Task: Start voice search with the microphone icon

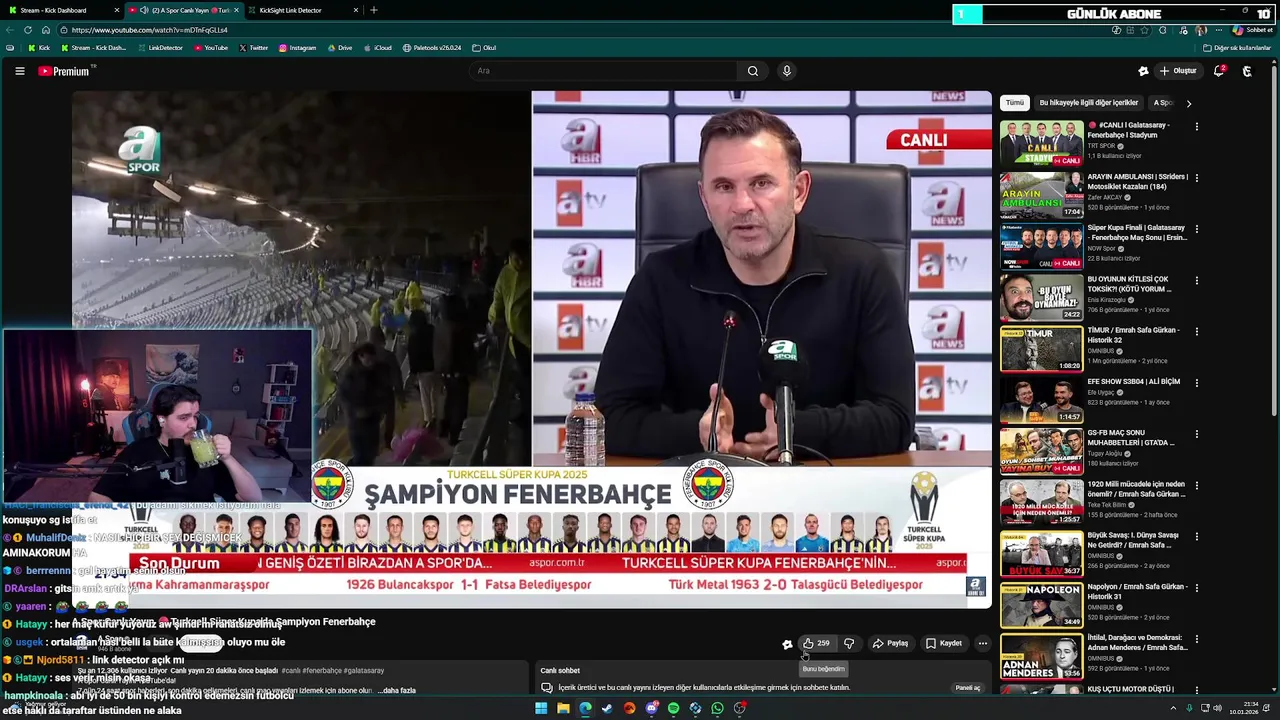Action: (787, 71)
